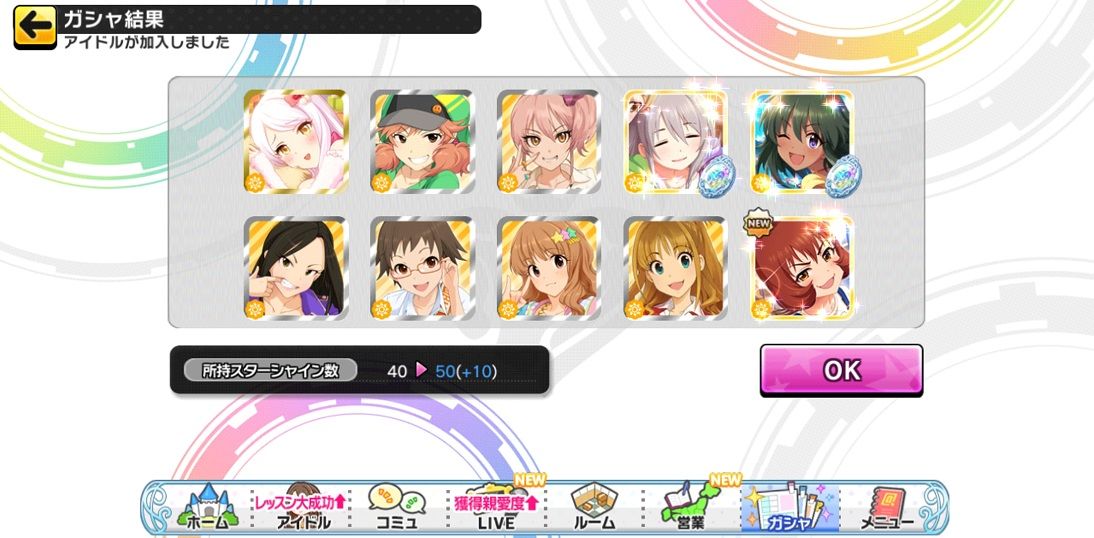Select the white-haired idol card with pink bow
1094x538 pixels.
[x=296, y=142]
